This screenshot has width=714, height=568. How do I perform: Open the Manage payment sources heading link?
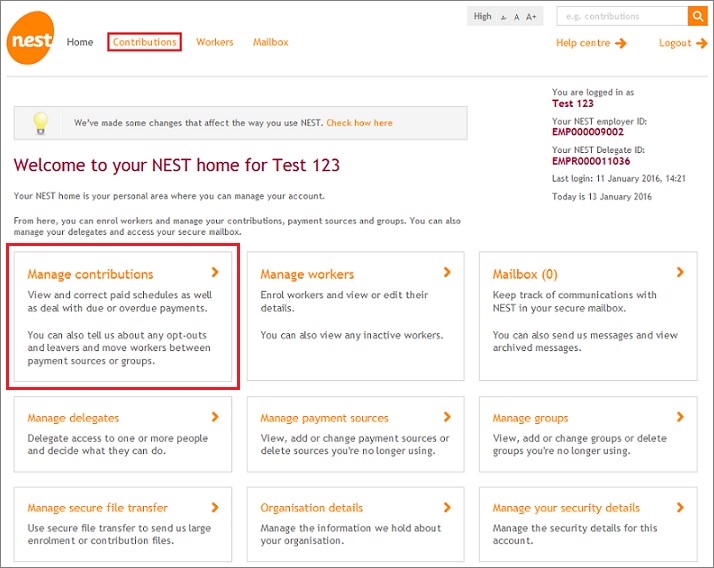coord(324,418)
